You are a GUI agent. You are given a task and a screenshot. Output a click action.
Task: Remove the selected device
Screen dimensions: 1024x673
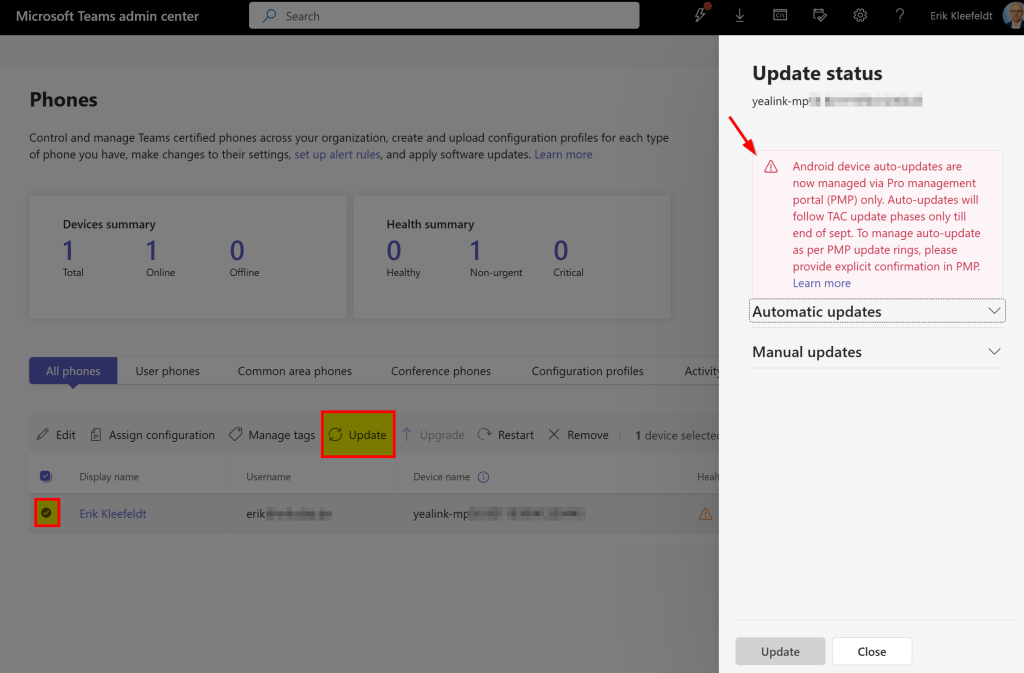578,435
